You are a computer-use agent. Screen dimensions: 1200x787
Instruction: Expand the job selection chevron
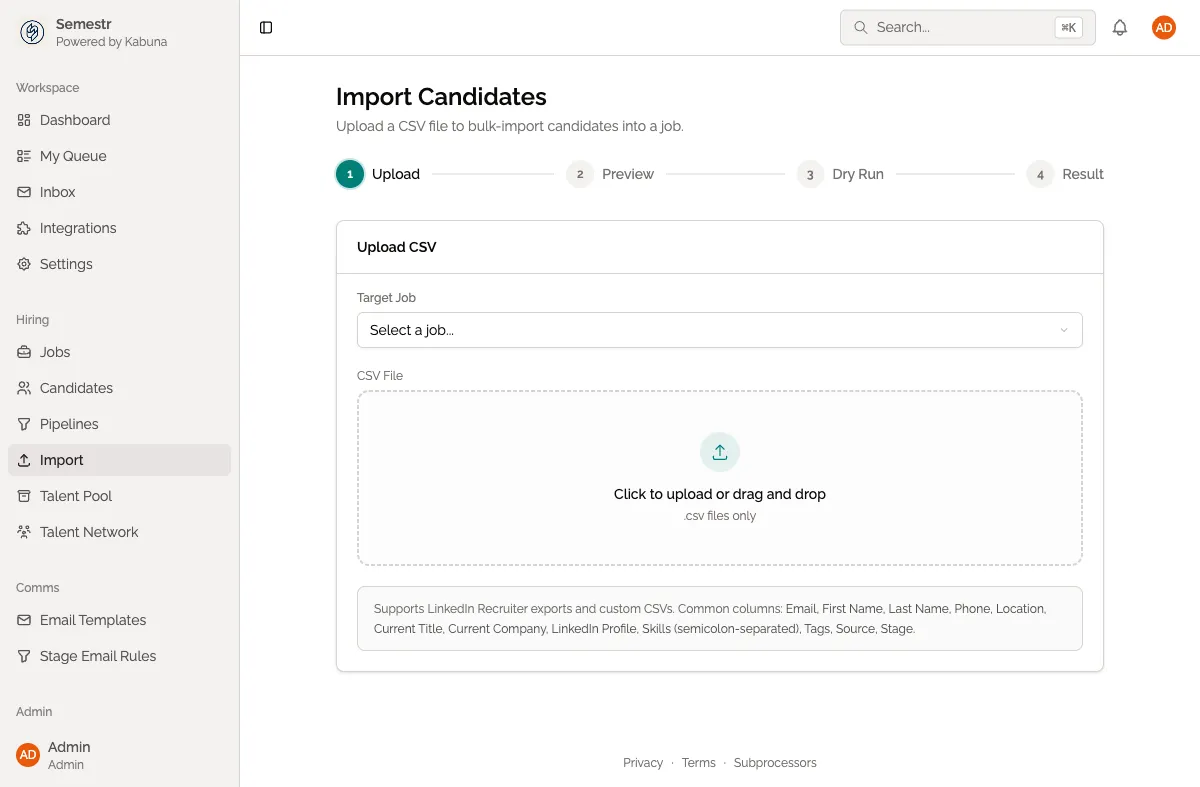(x=1062, y=330)
